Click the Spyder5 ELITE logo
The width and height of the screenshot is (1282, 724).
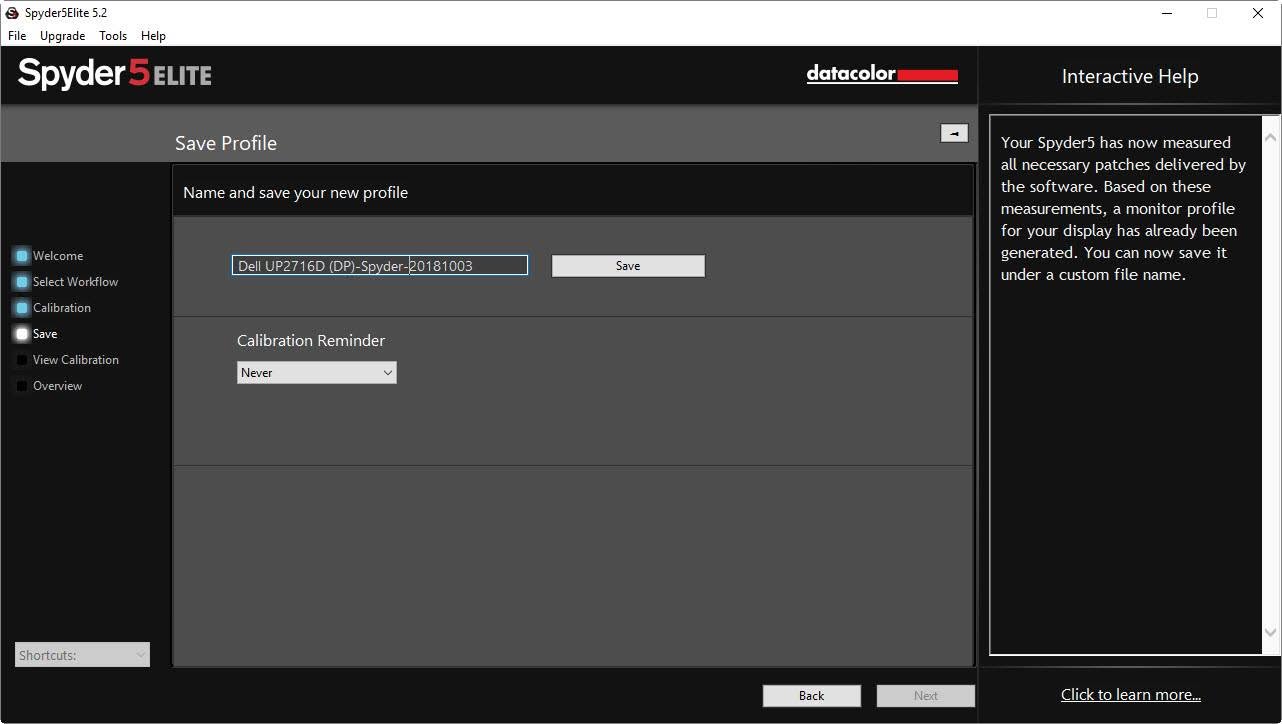[x=115, y=74]
